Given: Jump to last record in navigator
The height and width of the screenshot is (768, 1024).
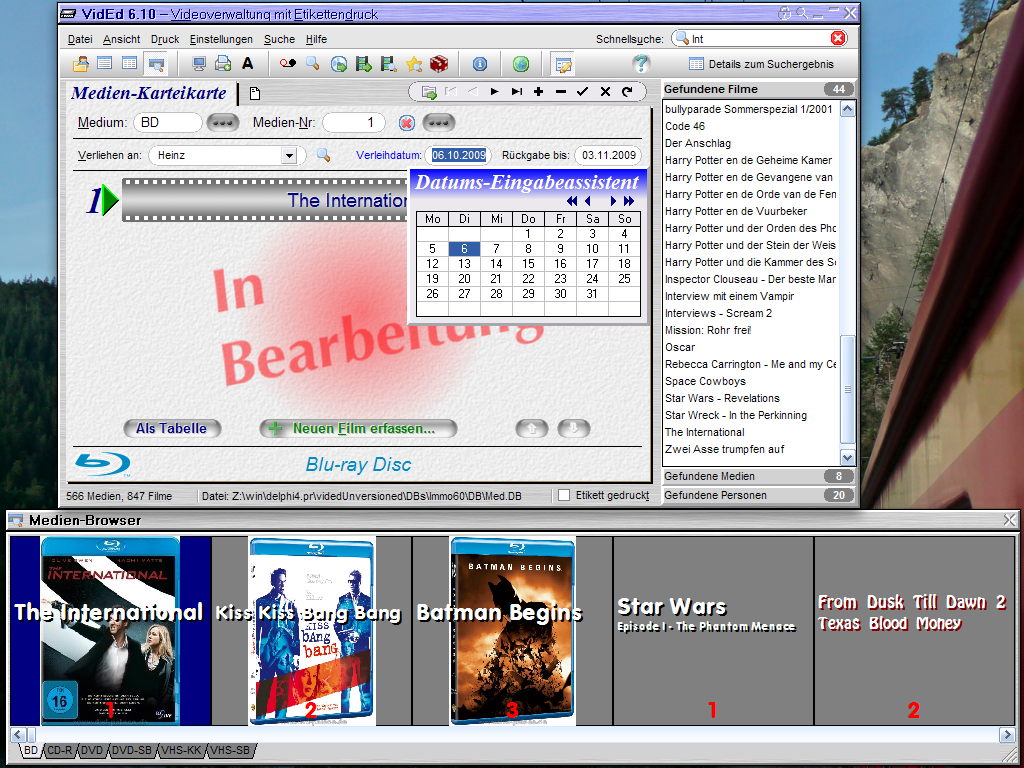Looking at the screenshot, I should pos(517,91).
